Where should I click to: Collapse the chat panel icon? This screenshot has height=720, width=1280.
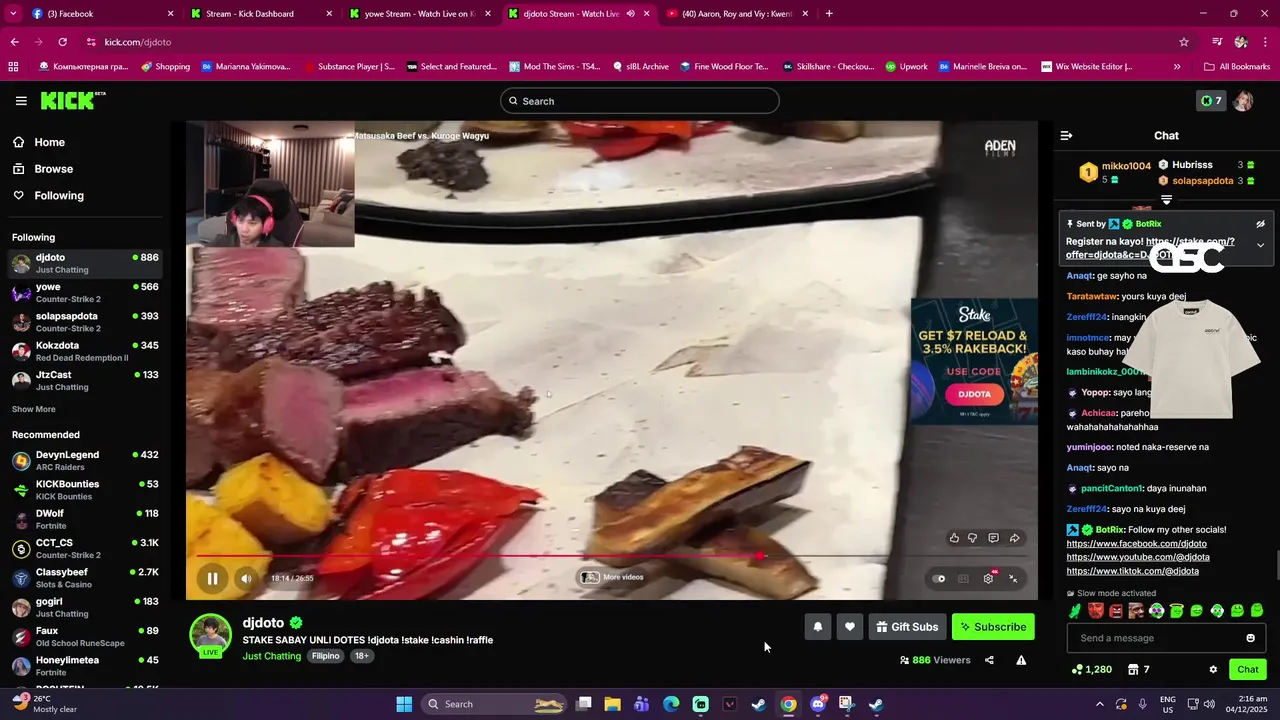click(x=1066, y=135)
